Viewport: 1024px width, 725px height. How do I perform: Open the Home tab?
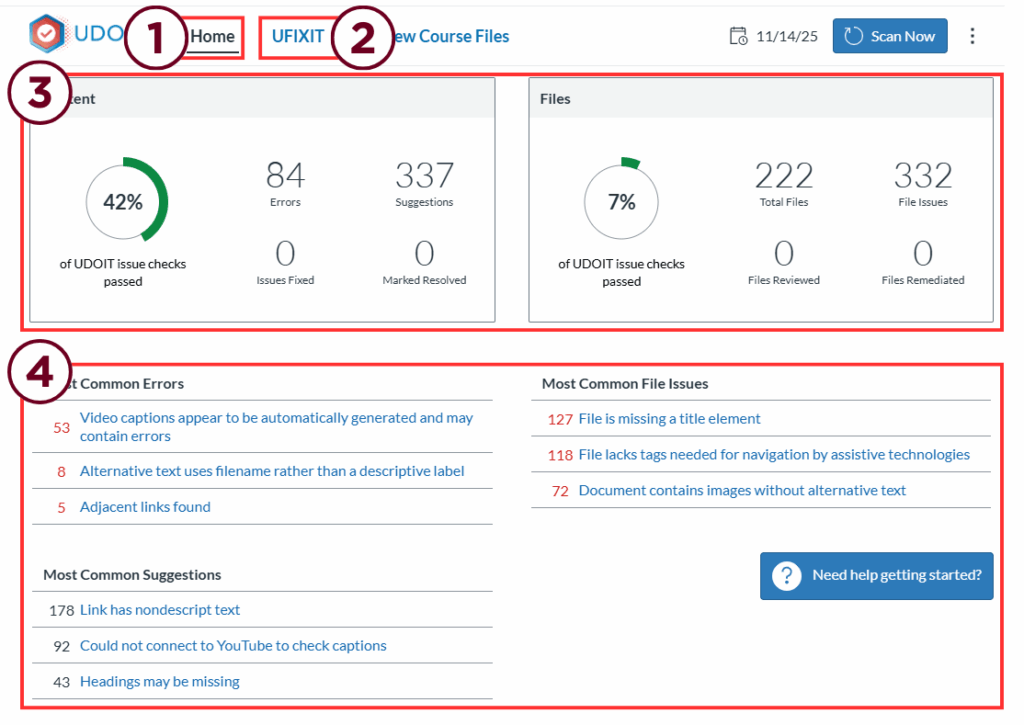point(213,37)
